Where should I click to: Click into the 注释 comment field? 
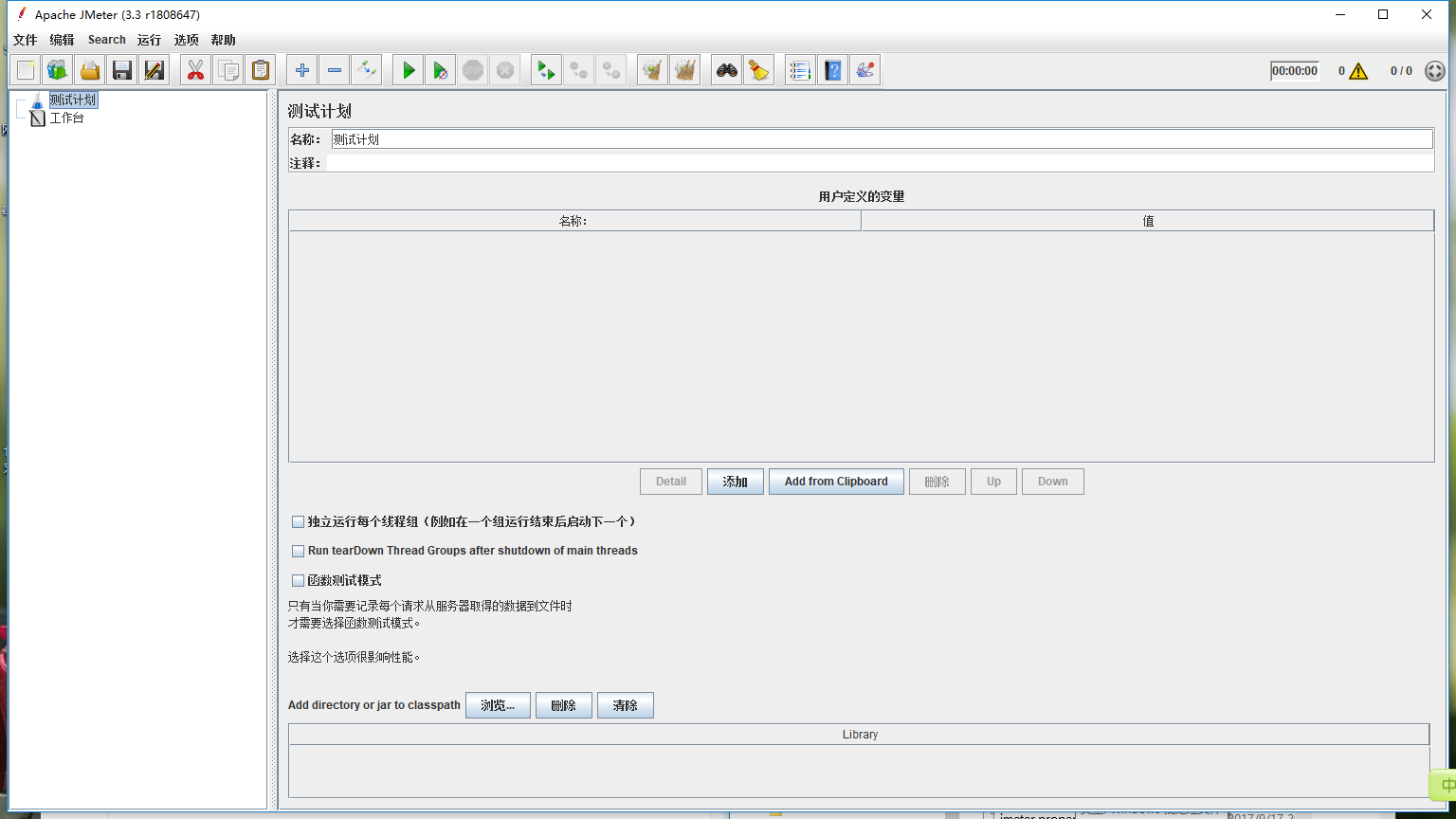coord(881,163)
